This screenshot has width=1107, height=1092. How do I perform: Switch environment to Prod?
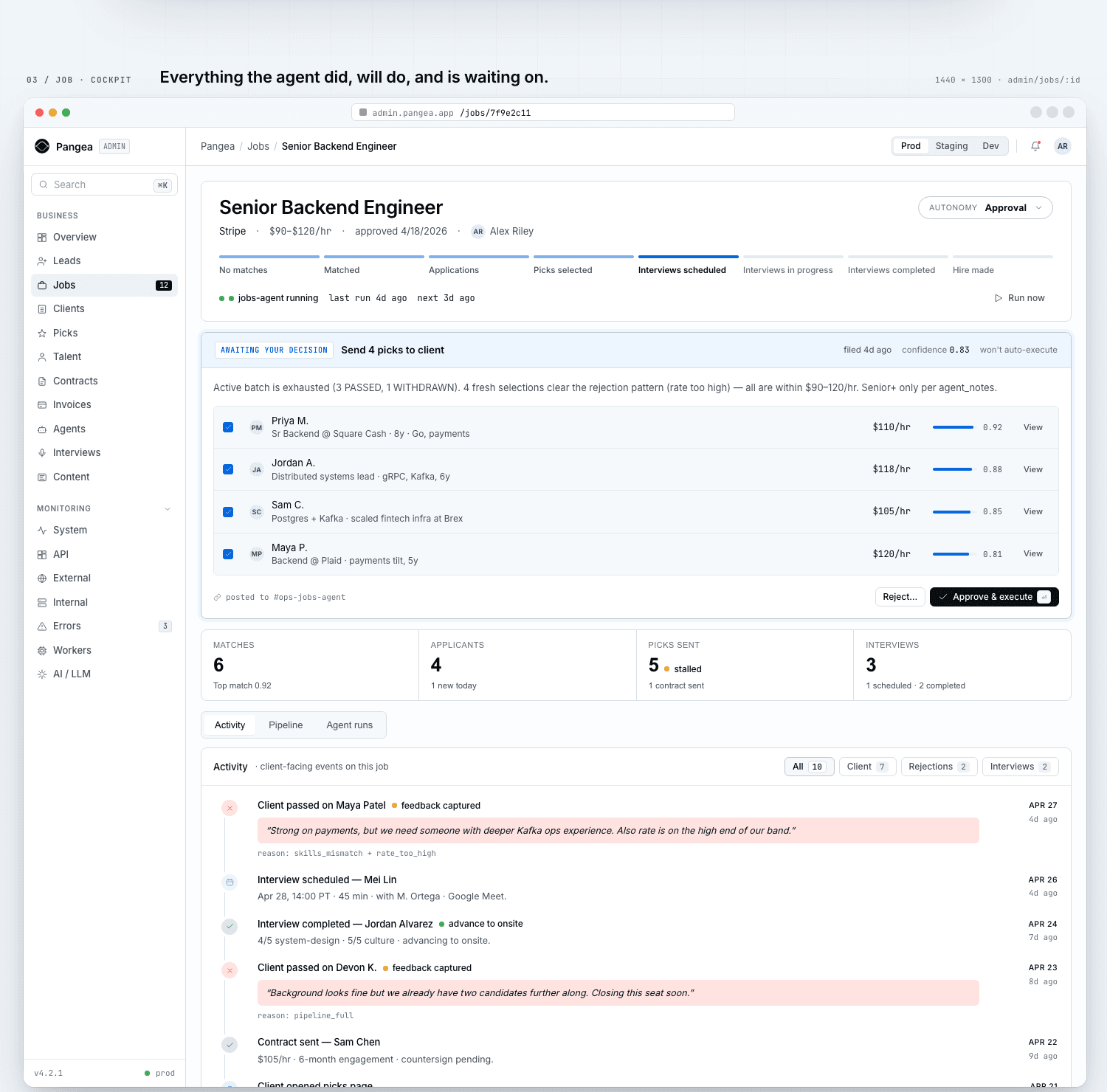pyautogui.click(x=911, y=146)
